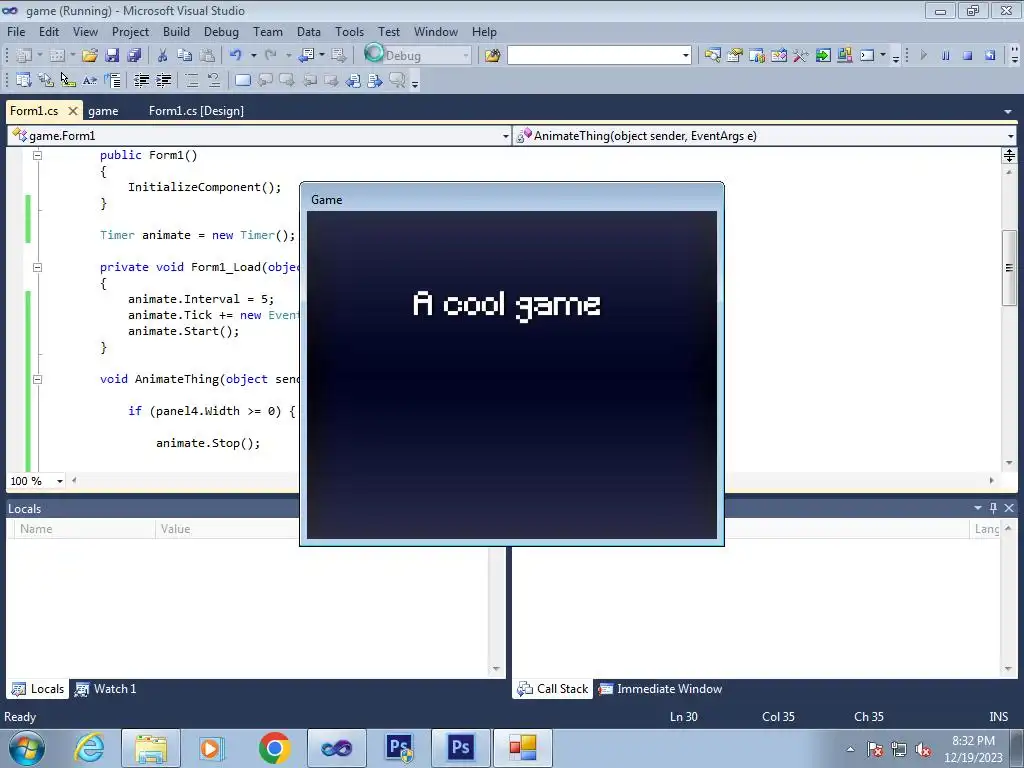Open the Undo history dropdown arrow

(253, 56)
